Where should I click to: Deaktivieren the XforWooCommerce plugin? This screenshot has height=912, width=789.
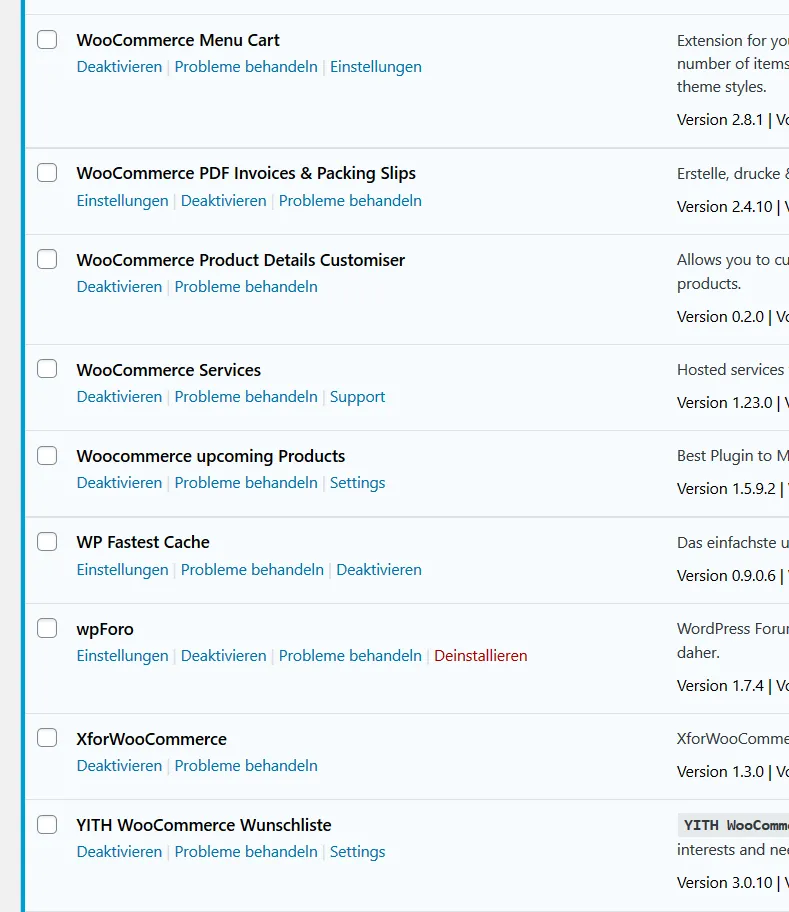119,765
